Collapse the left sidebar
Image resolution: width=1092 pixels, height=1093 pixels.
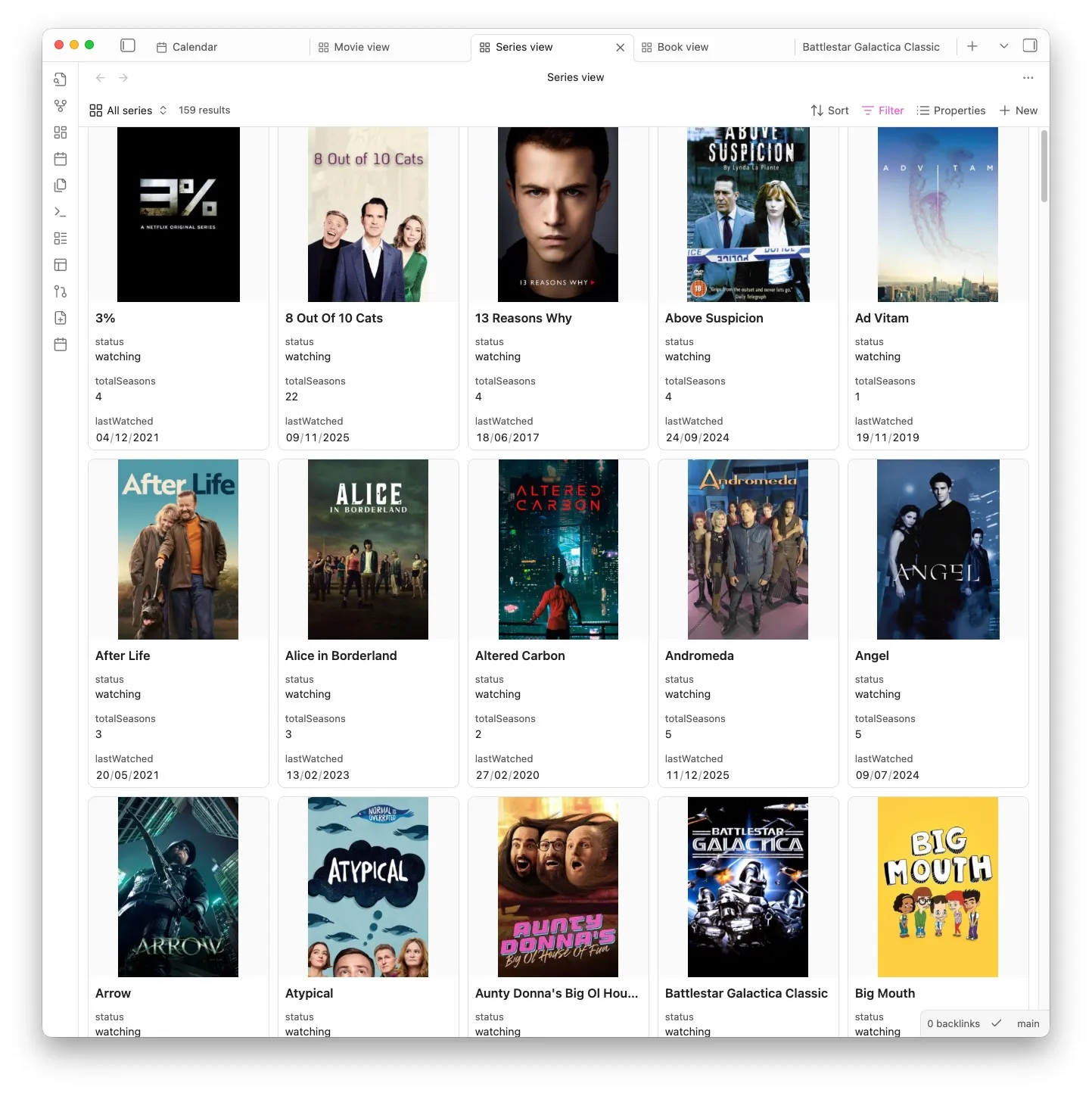point(127,45)
